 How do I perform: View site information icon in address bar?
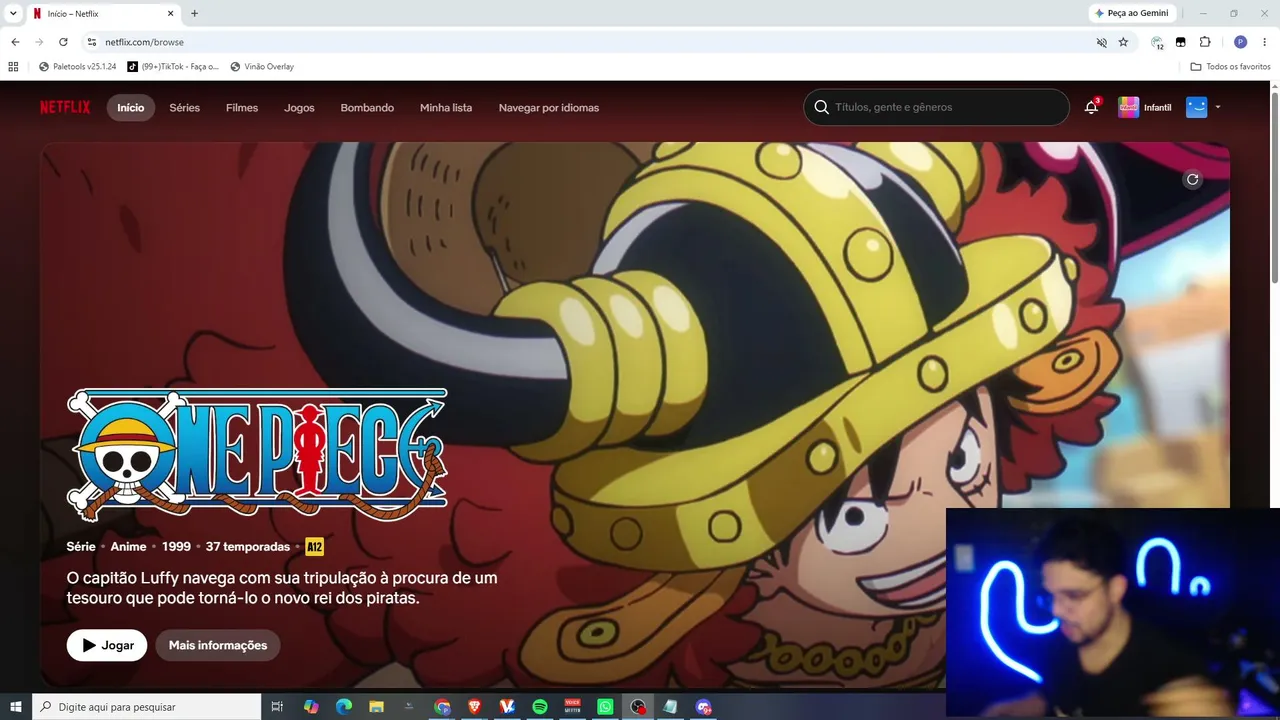[91, 42]
